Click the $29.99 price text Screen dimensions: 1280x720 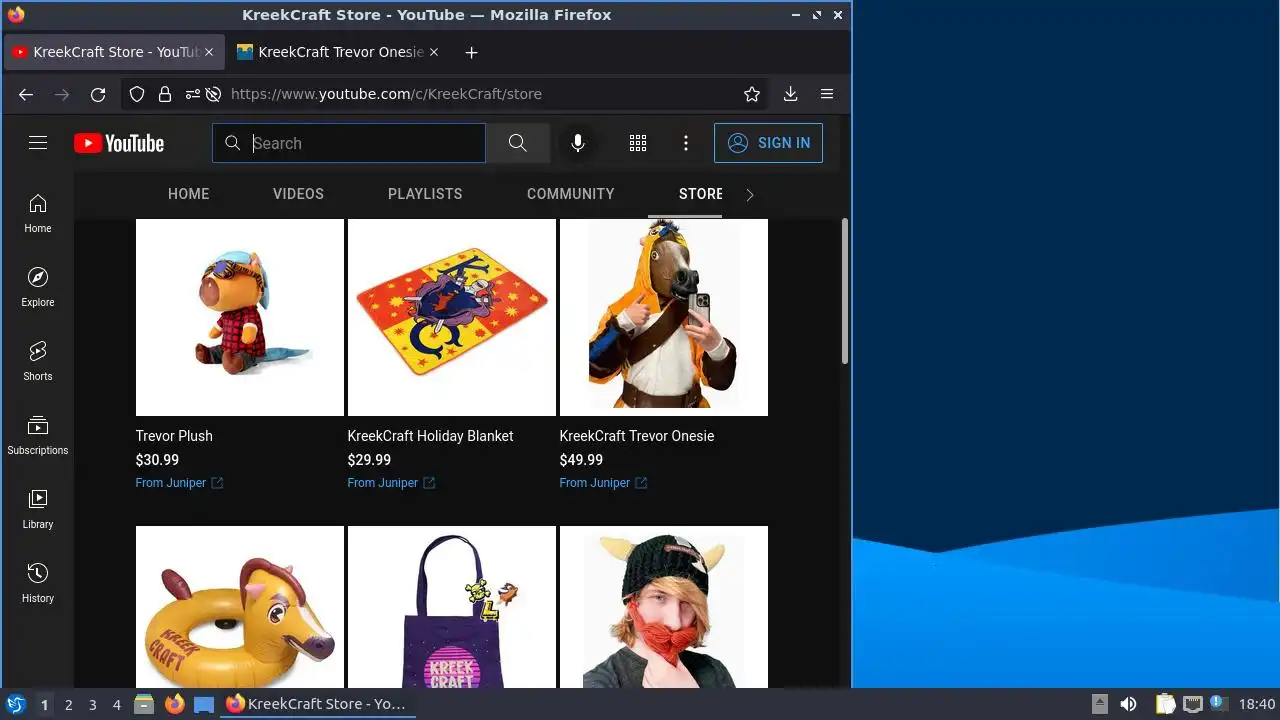(x=369, y=460)
